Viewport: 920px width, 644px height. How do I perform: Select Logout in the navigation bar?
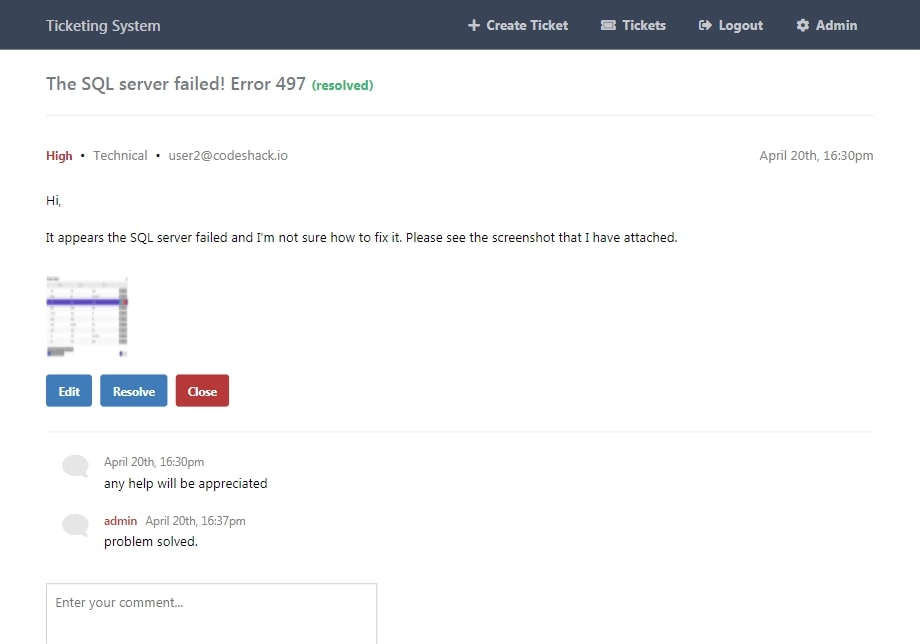pos(730,25)
